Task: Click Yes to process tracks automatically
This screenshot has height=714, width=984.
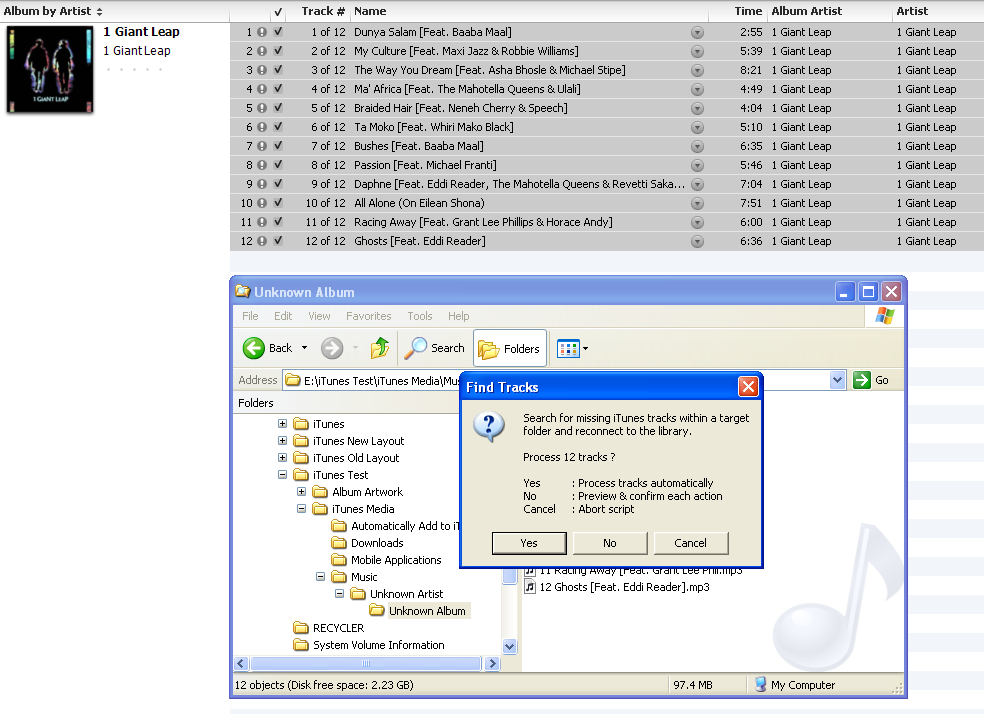Action: coord(529,543)
